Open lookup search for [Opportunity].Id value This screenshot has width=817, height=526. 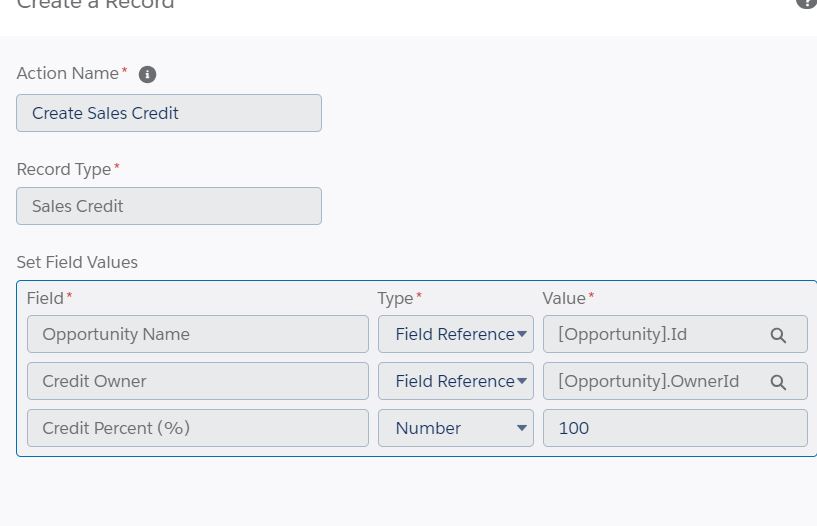778,335
